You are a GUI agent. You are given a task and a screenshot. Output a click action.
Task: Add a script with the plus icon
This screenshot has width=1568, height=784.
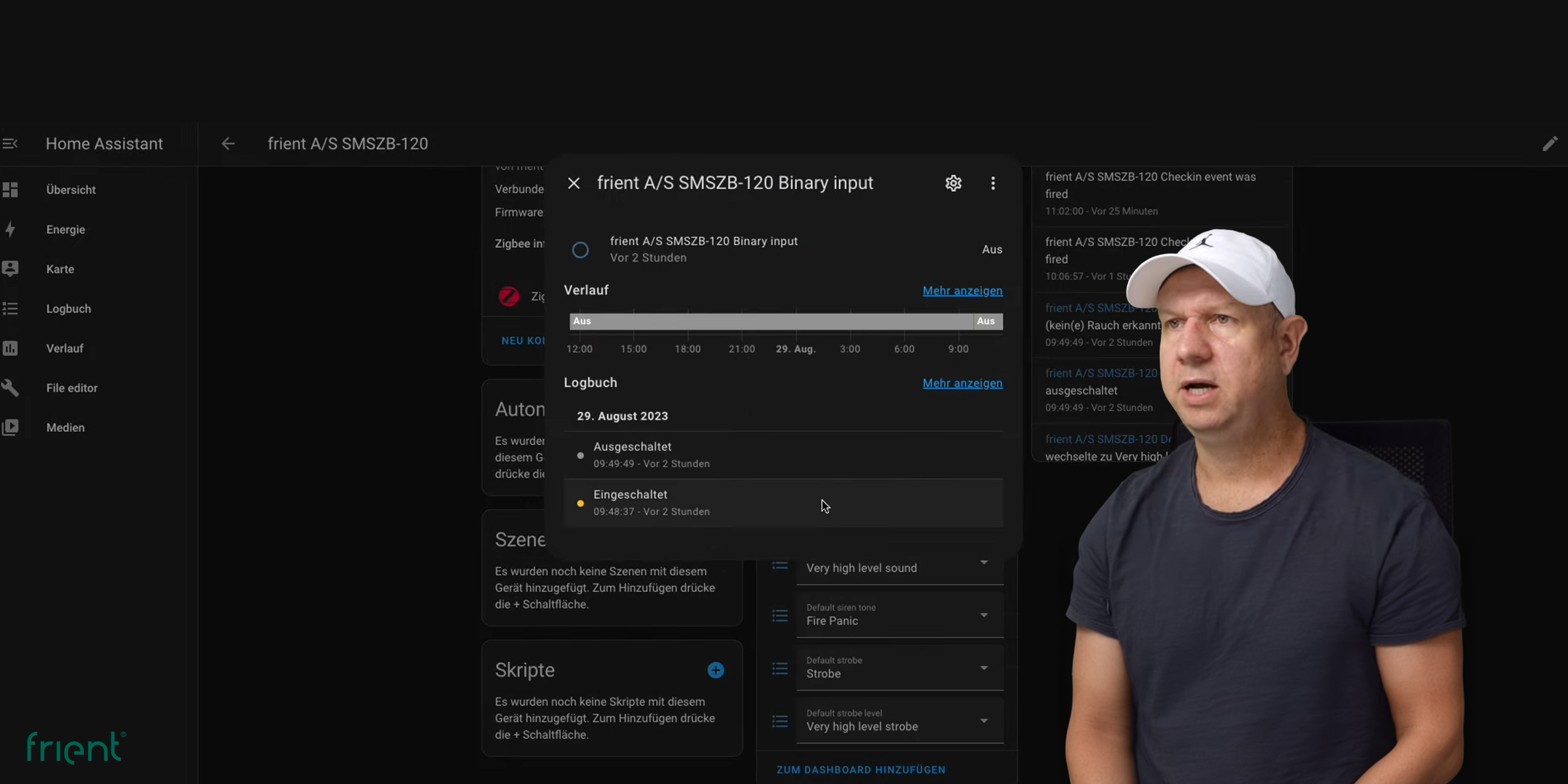point(716,670)
